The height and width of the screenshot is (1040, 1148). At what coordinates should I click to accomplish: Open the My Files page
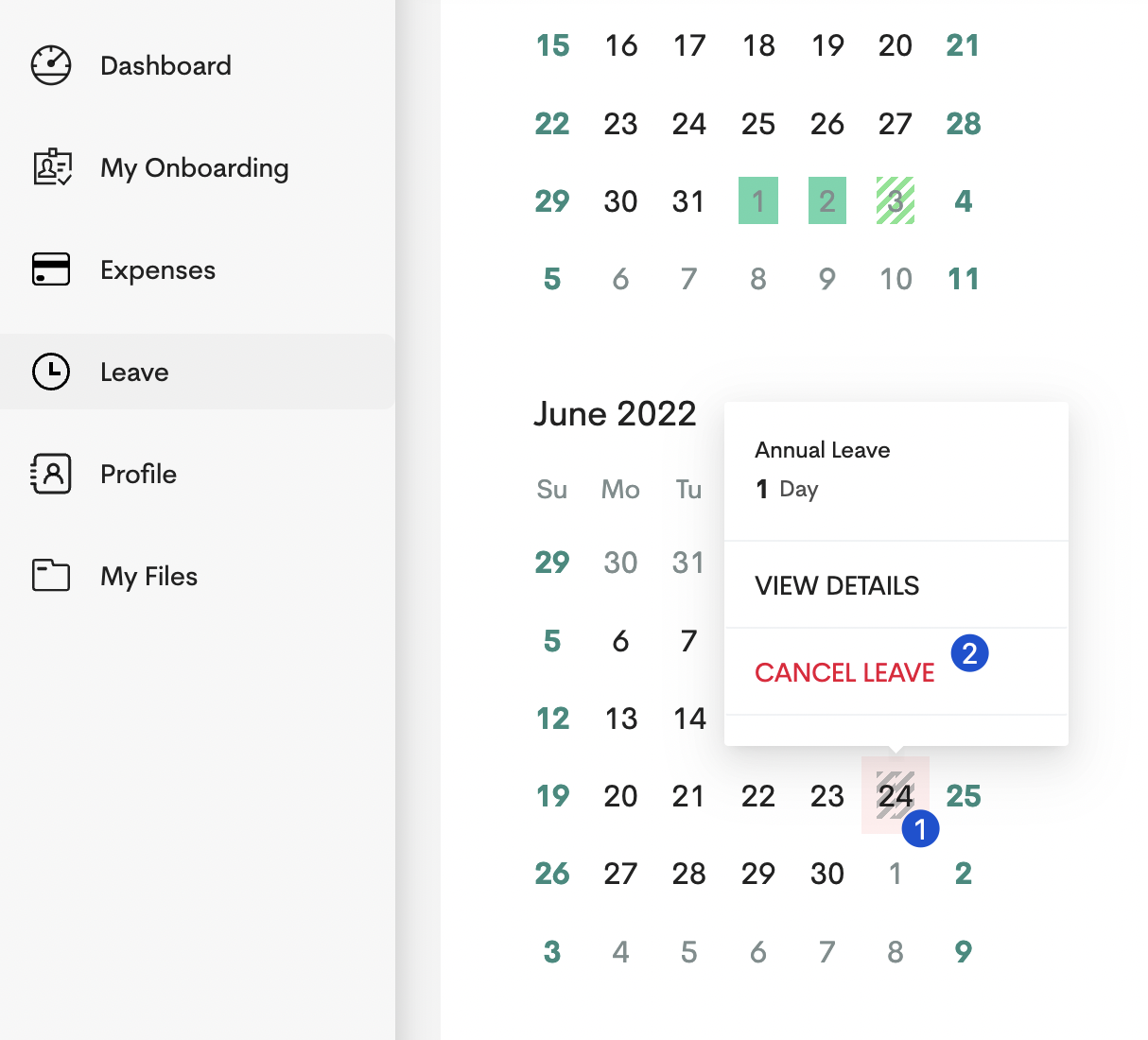[149, 576]
